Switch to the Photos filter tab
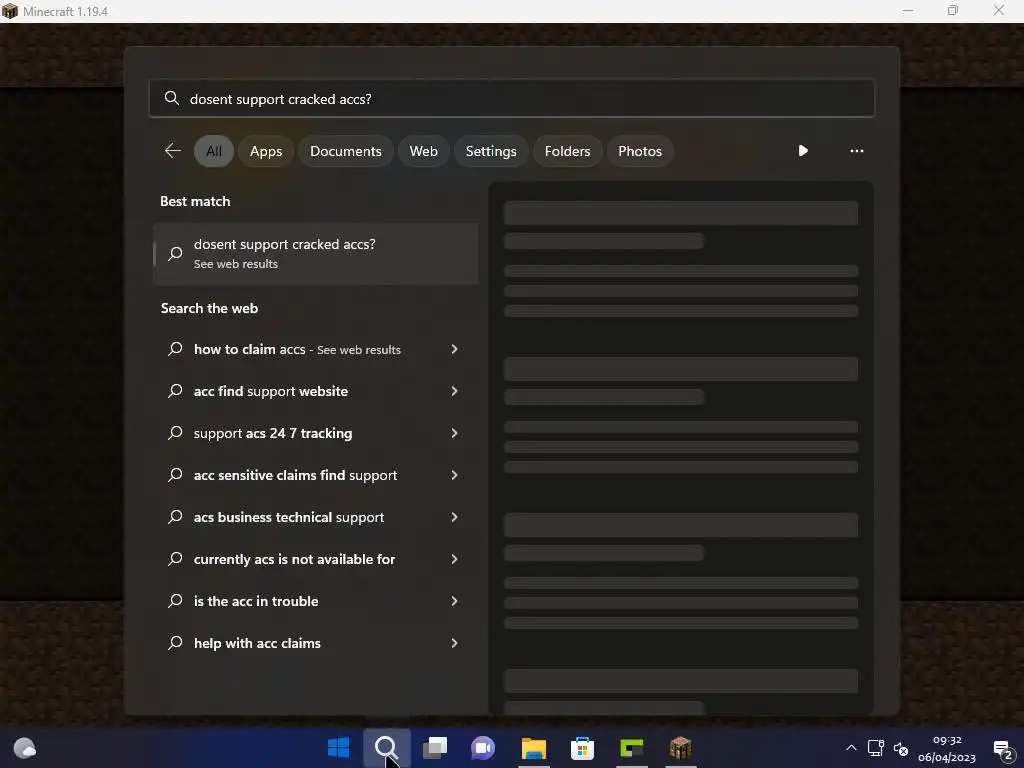This screenshot has width=1024, height=768. tap(640, 151)
